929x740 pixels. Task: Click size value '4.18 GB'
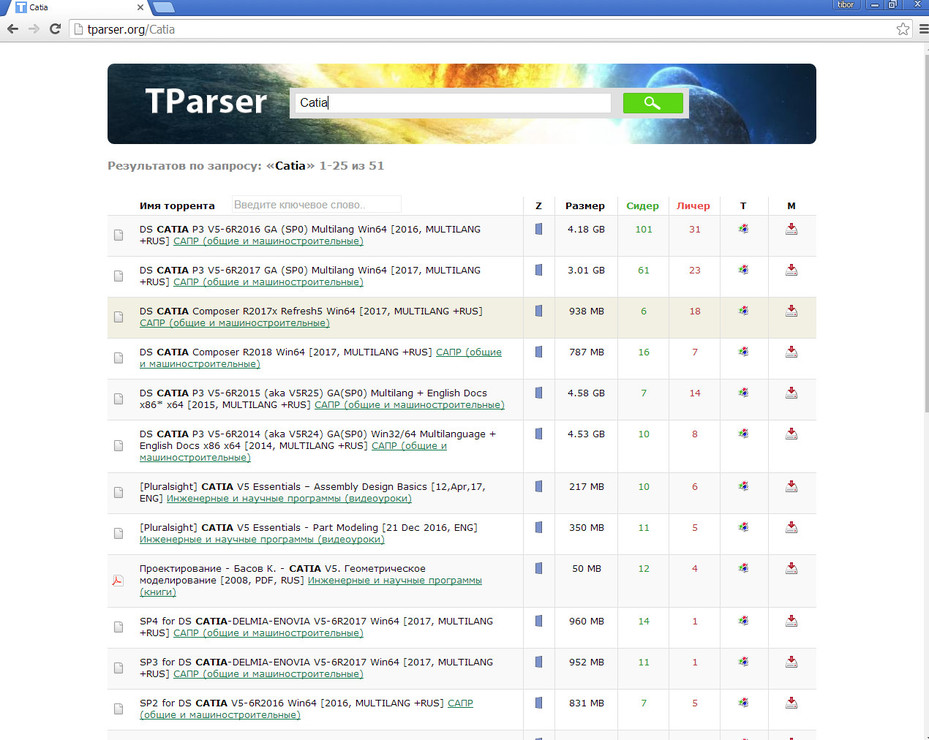[x=586, y=229]
